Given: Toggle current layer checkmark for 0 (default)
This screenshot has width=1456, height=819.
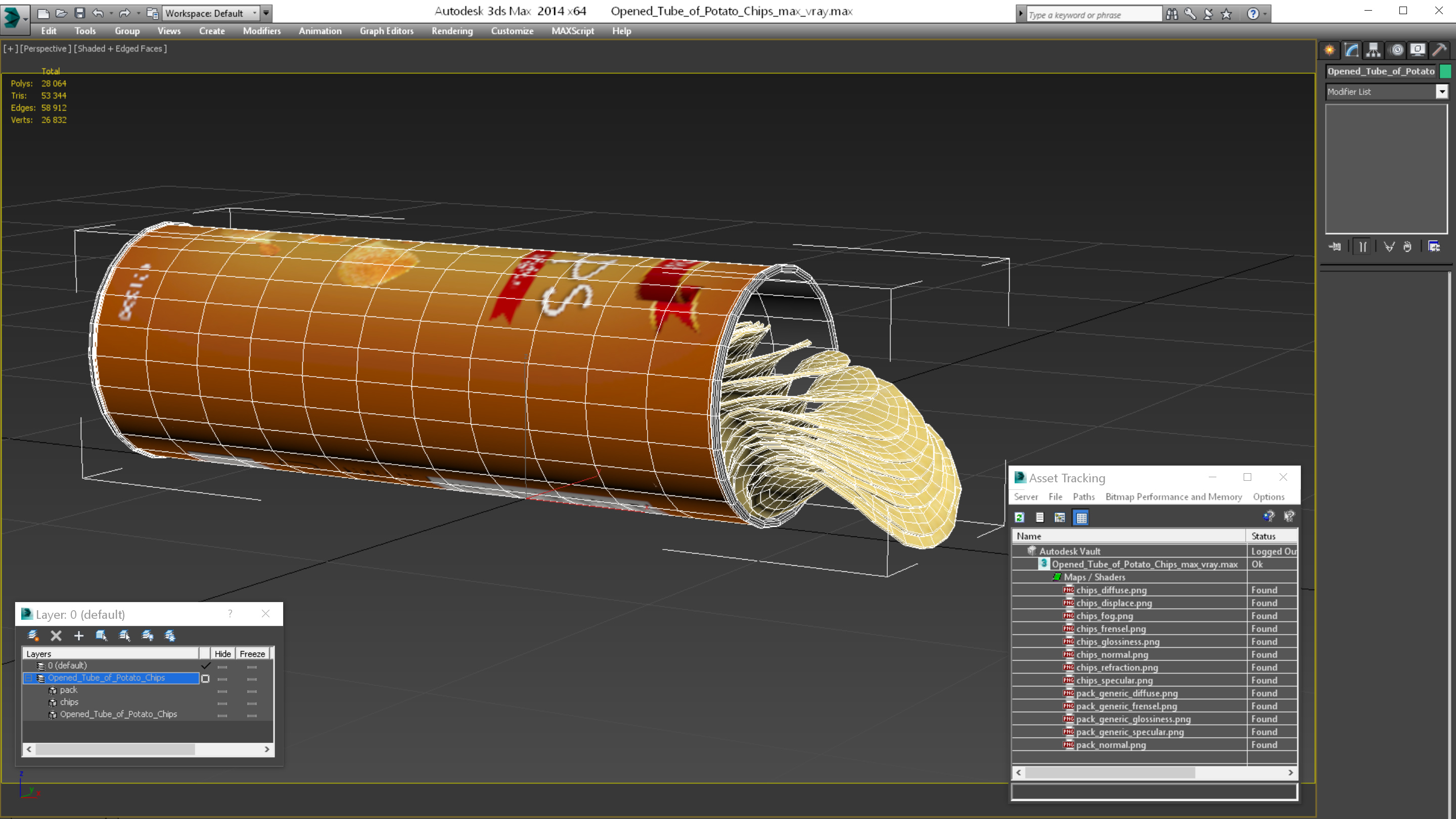Looking at the screenshot, I should [x=205, y=665].
